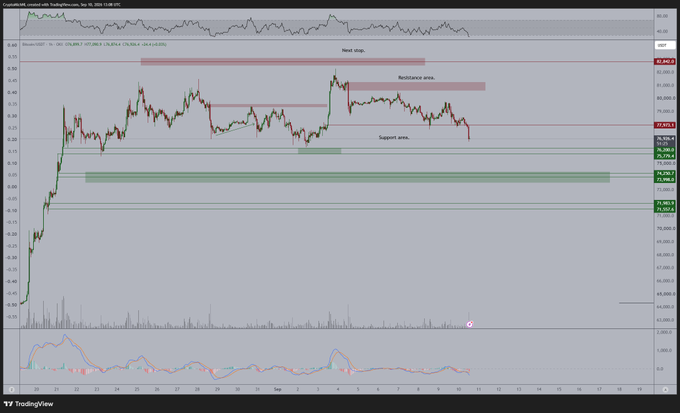The image size is (680, 413).
Task: Select the 'Next stop.' text annotation
Action: pyautogui.click(x=353, y=50)
